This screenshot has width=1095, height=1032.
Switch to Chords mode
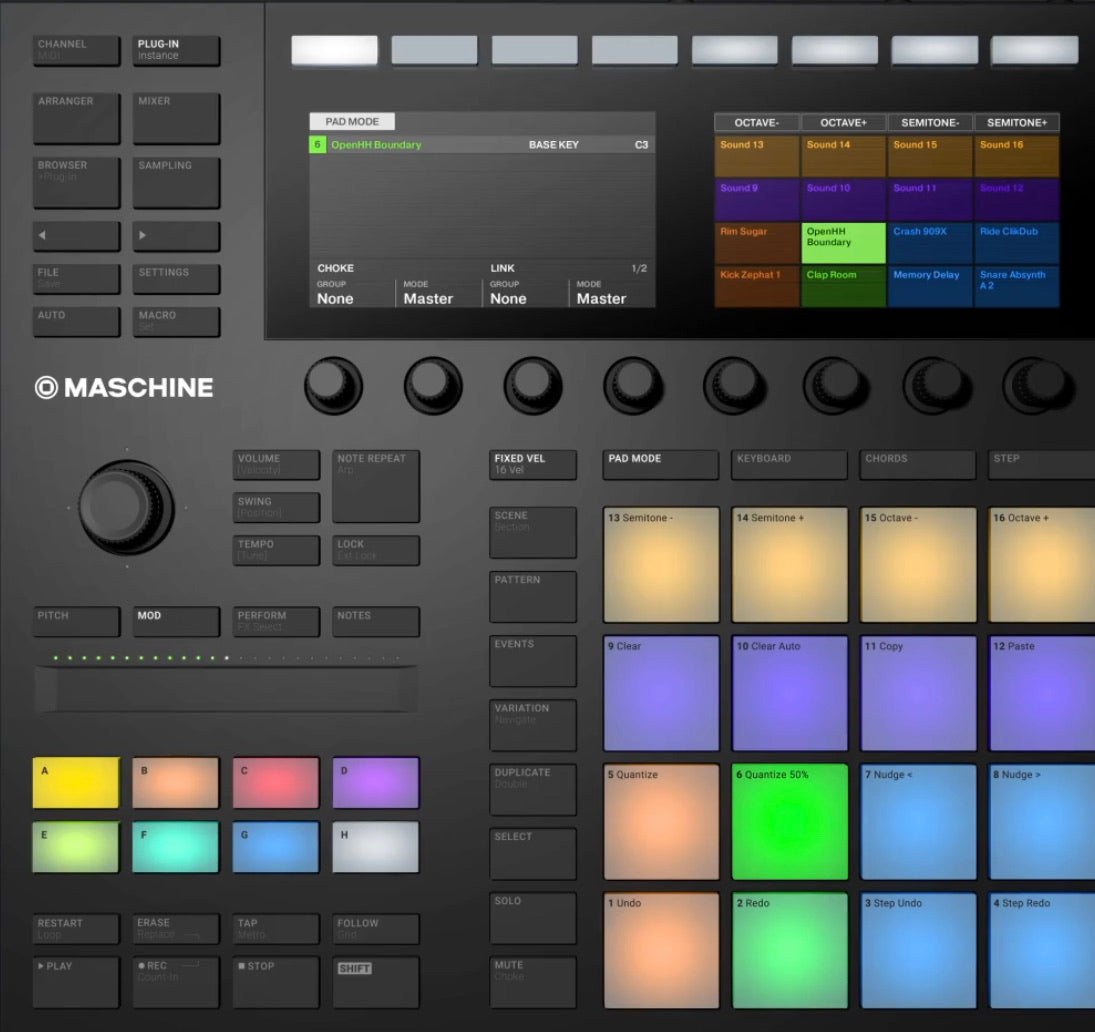917,464
